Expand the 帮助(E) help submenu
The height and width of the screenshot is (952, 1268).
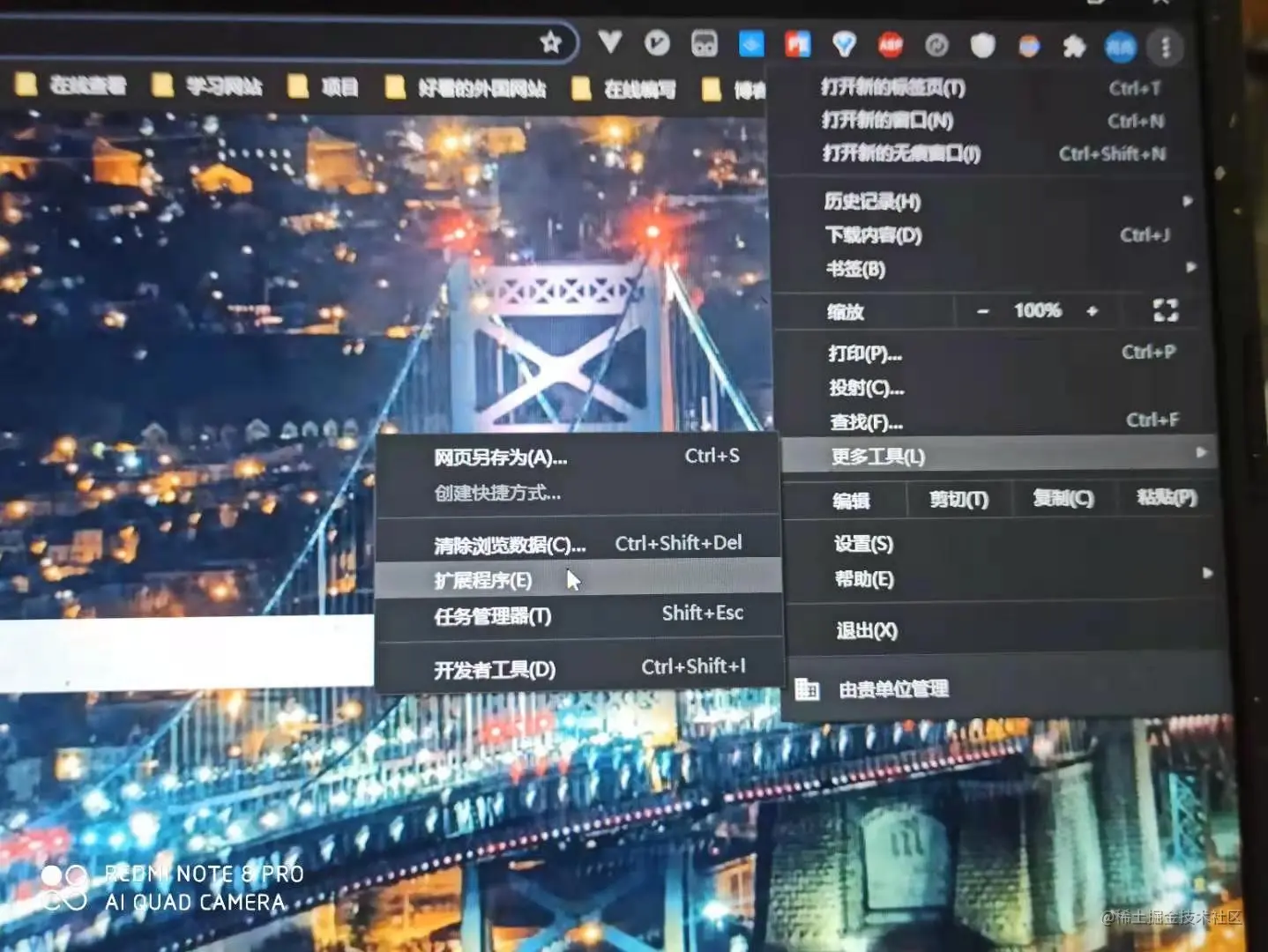click(1002, 579)
